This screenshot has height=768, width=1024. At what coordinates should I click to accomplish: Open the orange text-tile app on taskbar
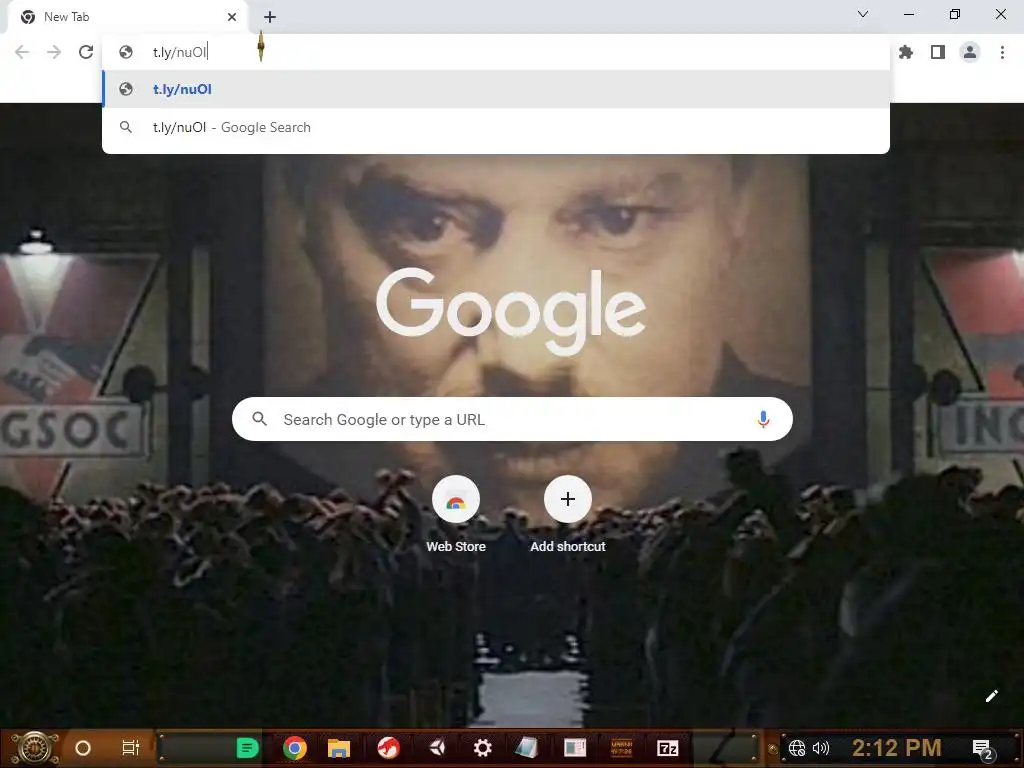click(x=621, y=748)
